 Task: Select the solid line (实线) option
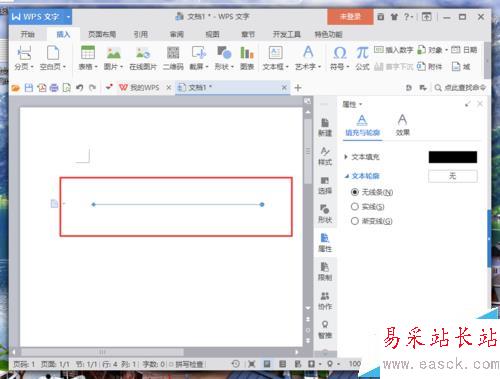(368, 207)
